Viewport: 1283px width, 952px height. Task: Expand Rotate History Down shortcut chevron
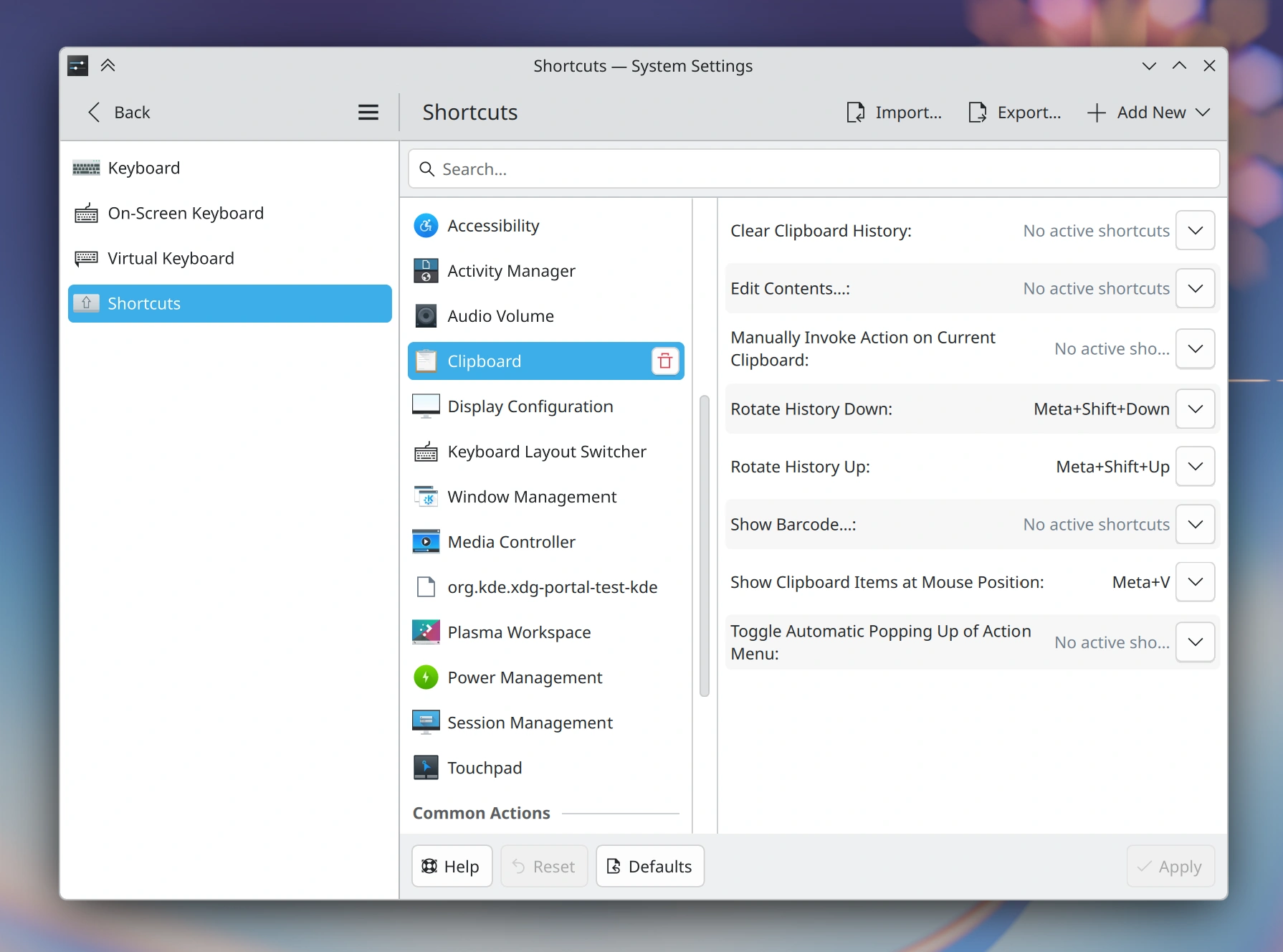[x=1195, y=409]
